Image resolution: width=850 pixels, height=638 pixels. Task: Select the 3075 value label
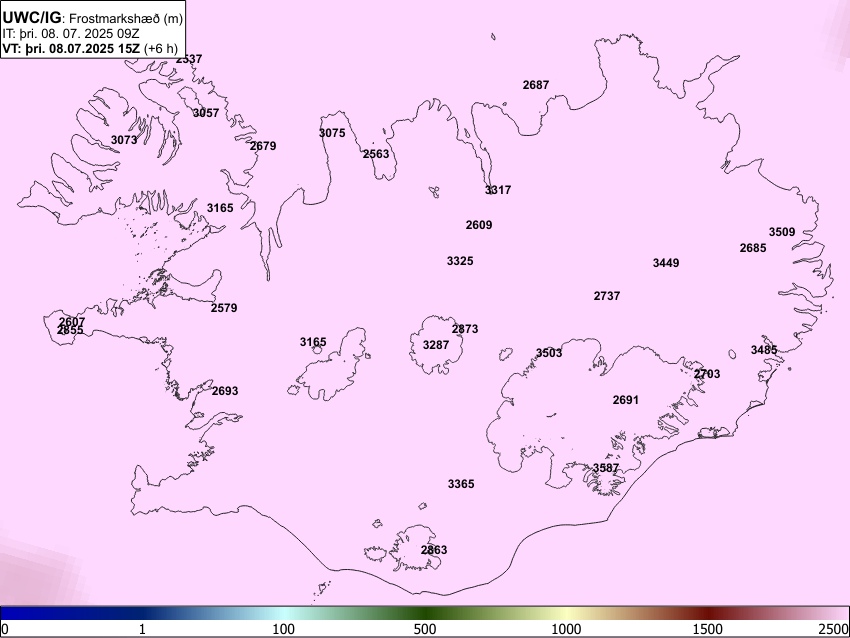coord(332,133)
